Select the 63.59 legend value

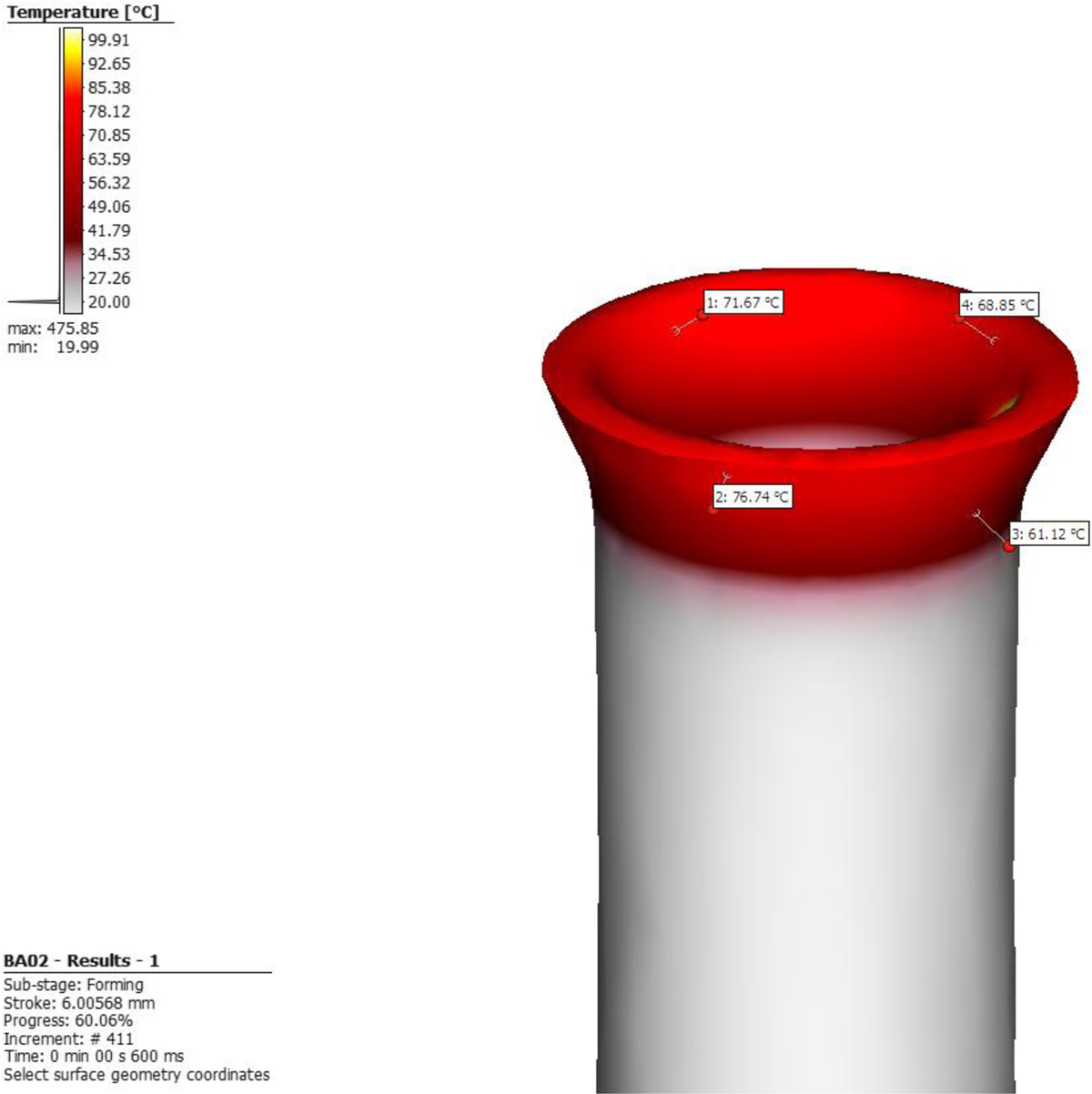108,159
